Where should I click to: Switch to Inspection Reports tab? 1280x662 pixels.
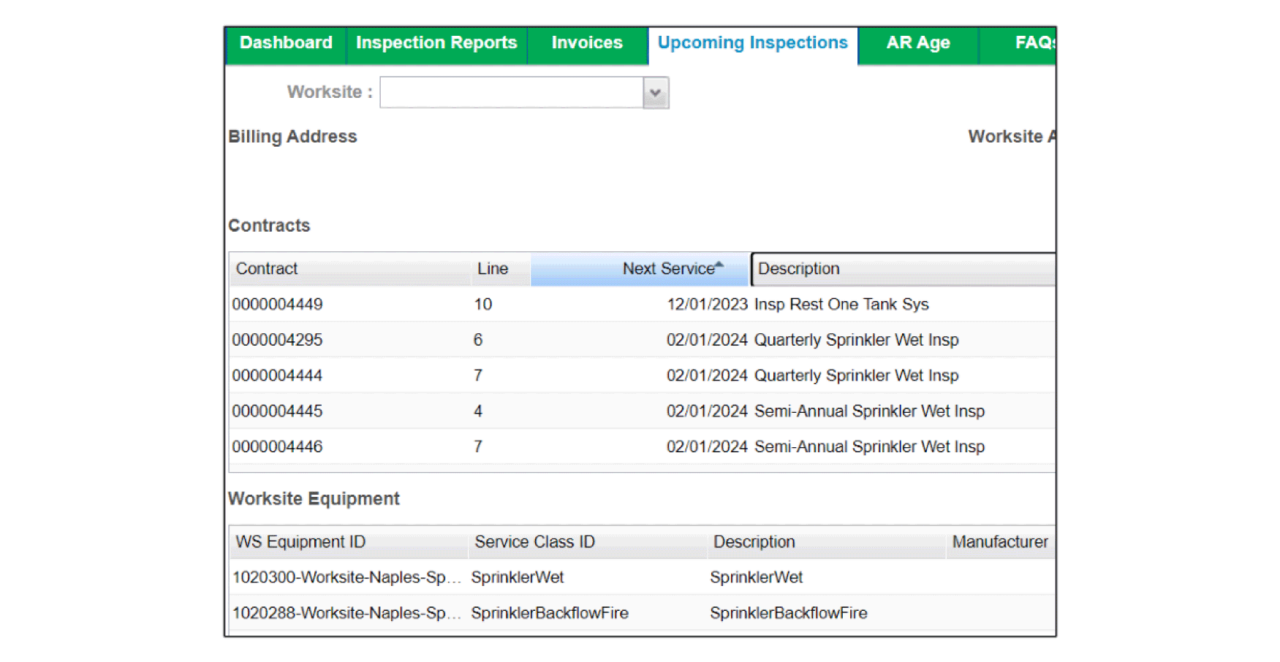(x=436, y=43)
